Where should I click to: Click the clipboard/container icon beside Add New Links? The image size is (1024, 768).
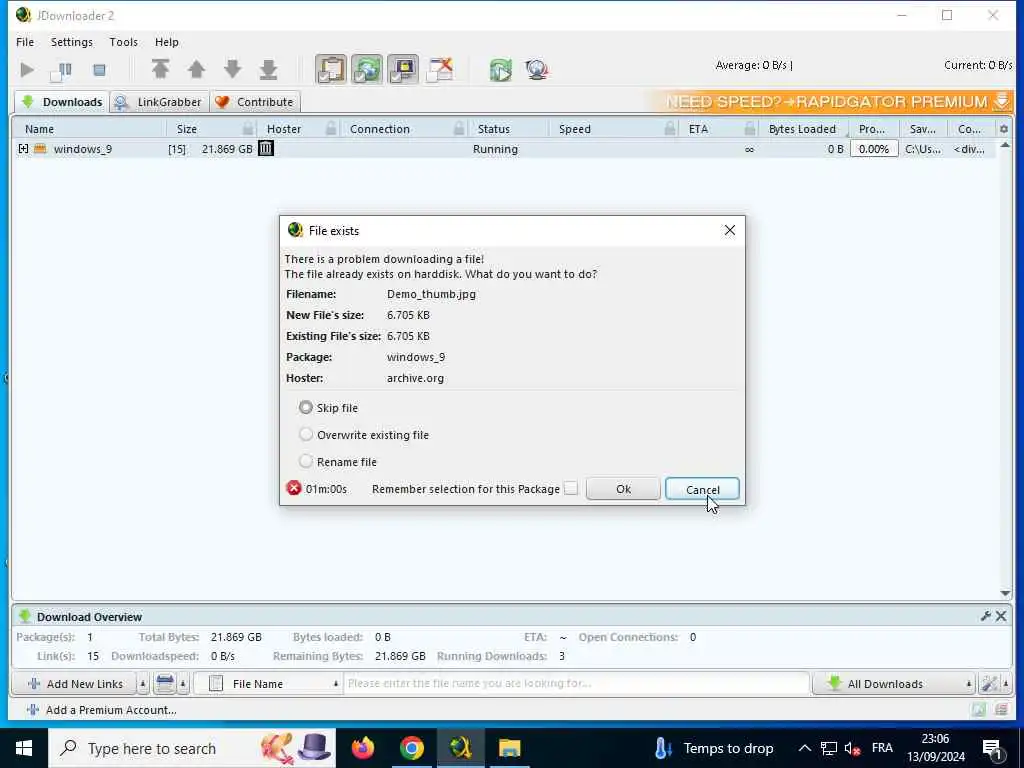(165, 684)
